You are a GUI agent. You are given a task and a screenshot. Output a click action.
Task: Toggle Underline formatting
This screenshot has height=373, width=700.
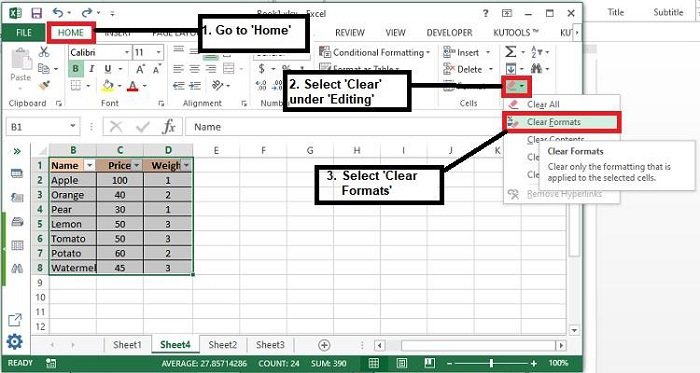(x=108, y=69)
